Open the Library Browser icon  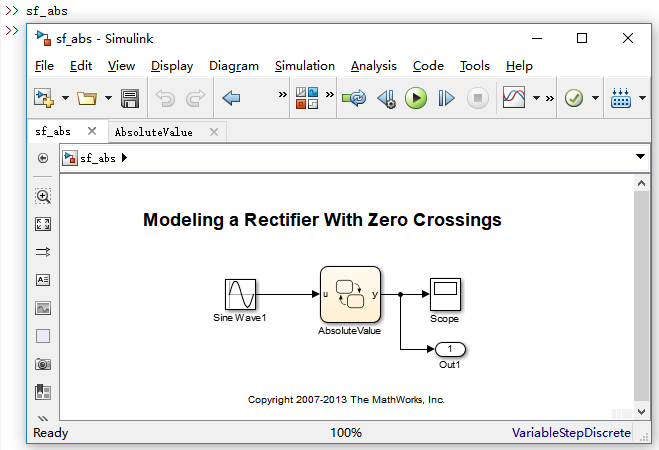[x=307, y=98]
